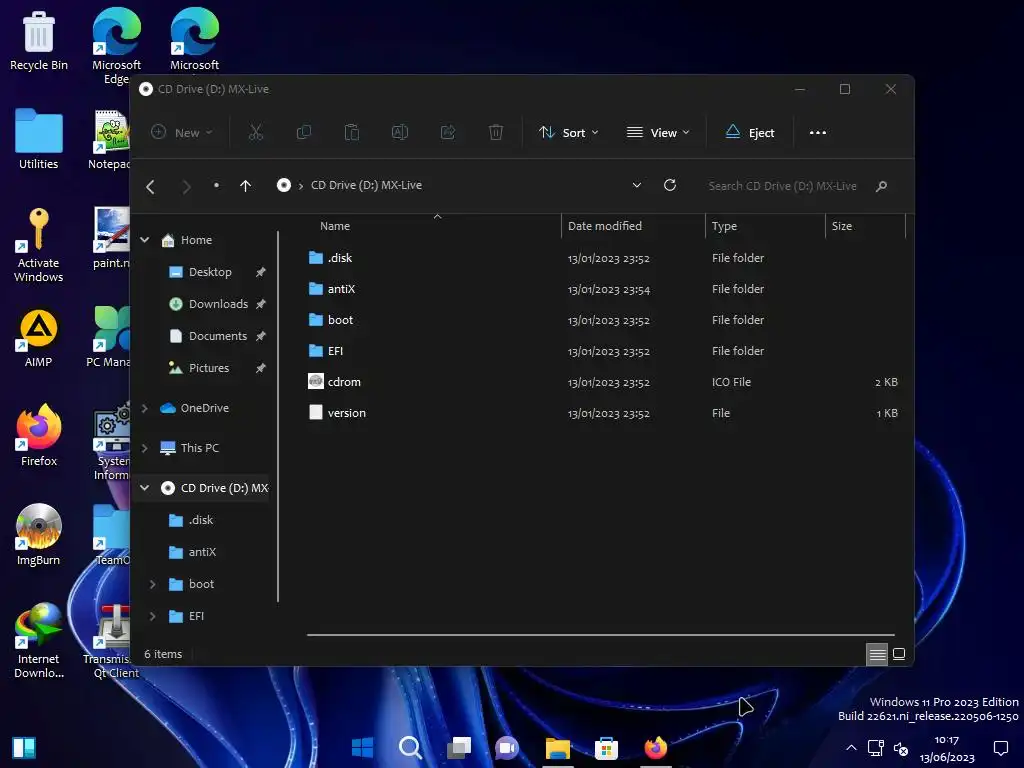The height and width of the screenshot is (768, 1024).
Task: Sort by Size column header
Action: tap(842, 226)
